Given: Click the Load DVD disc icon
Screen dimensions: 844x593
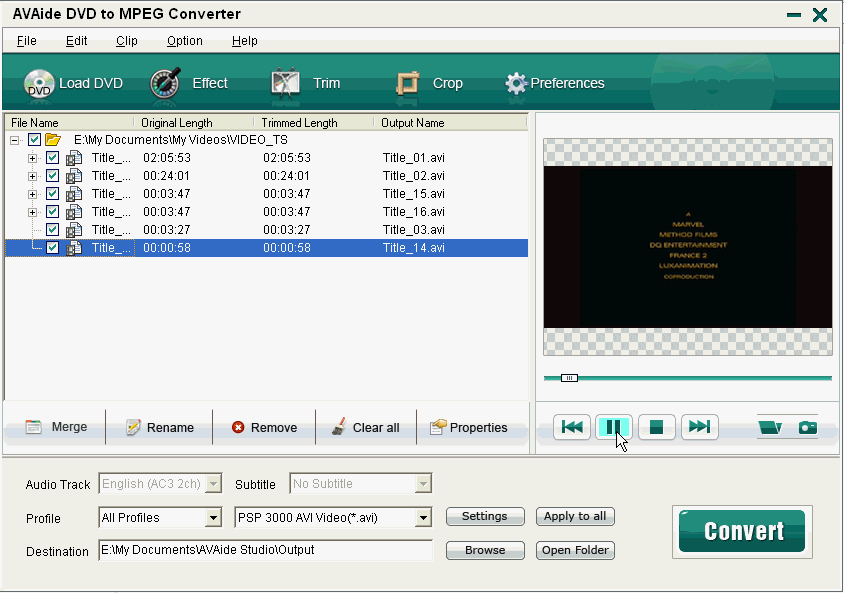Looking at the screenshot, I should click(39, 84).
